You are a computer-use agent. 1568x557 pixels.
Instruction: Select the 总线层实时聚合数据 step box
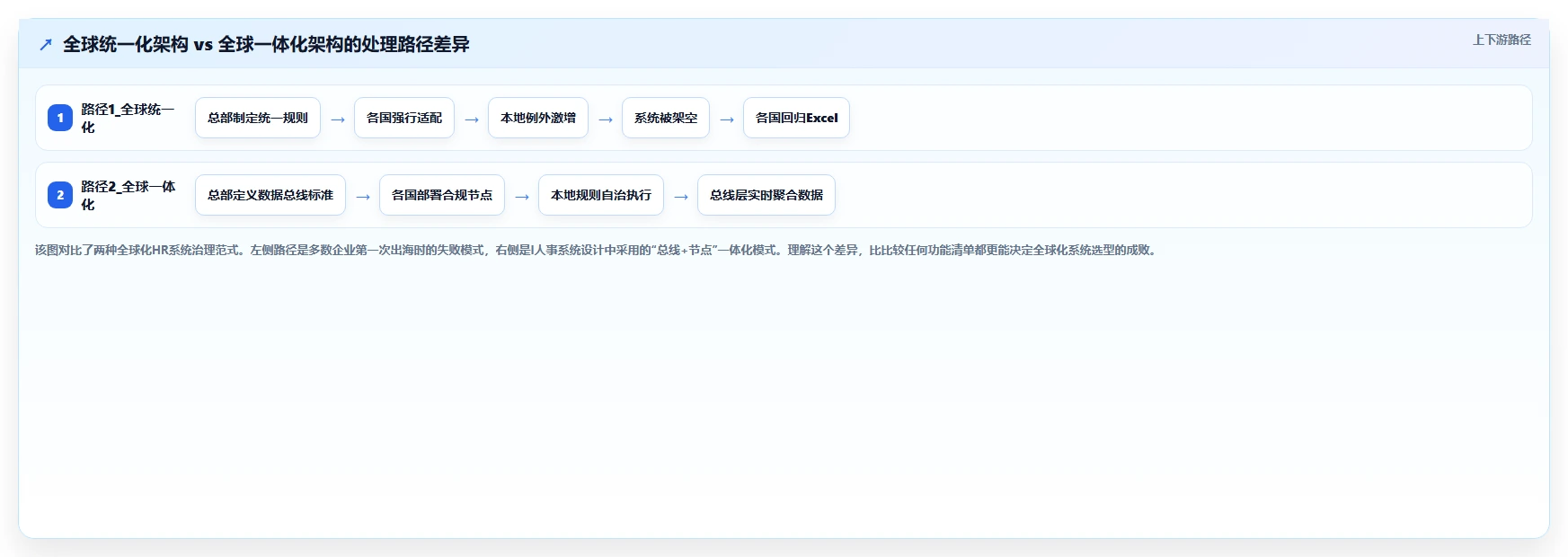pyautogui.click(x=766, y=195)
